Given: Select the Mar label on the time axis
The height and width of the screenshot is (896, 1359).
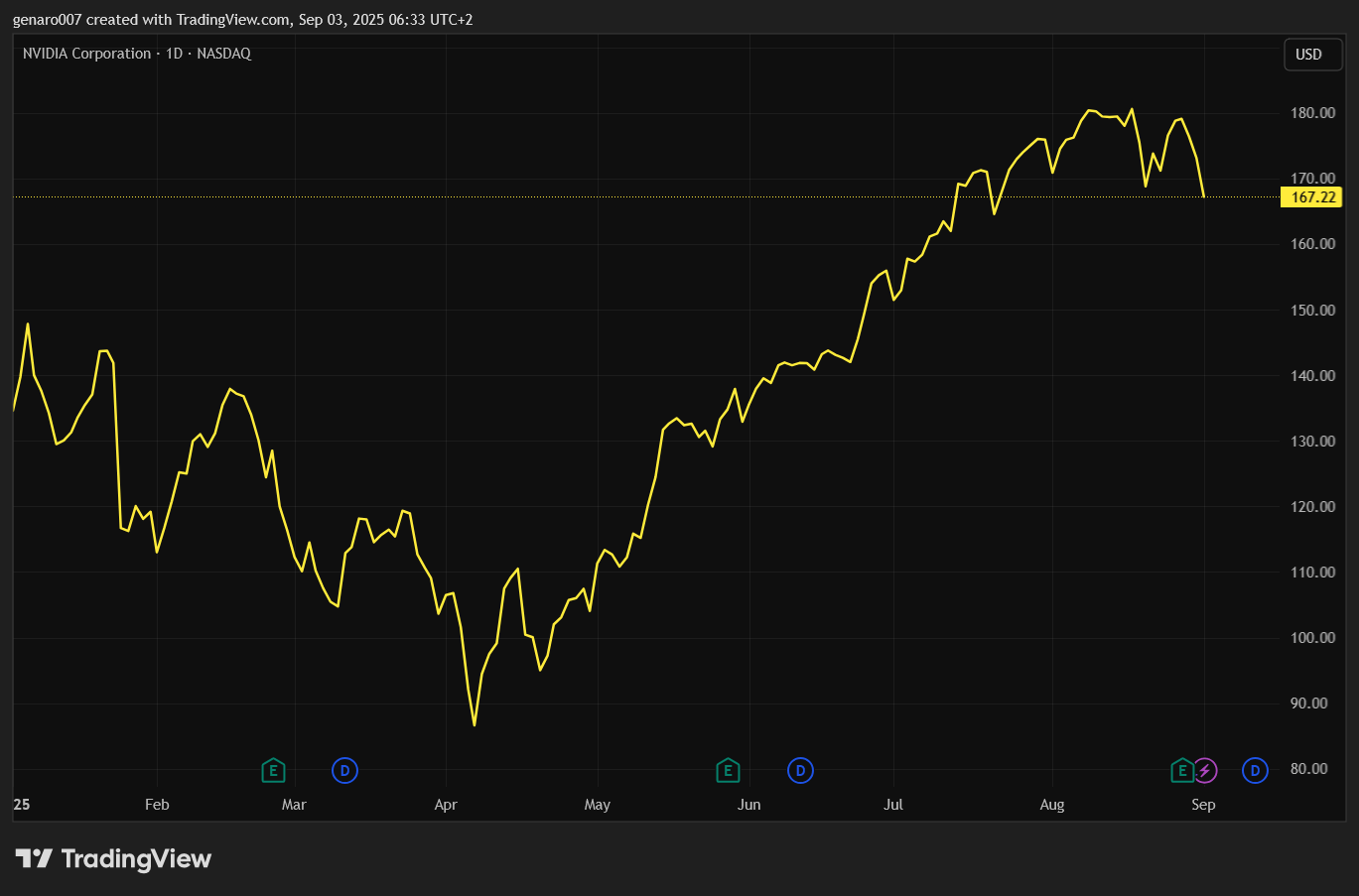Looking at the screenshot, I should (x=294, y=805).
